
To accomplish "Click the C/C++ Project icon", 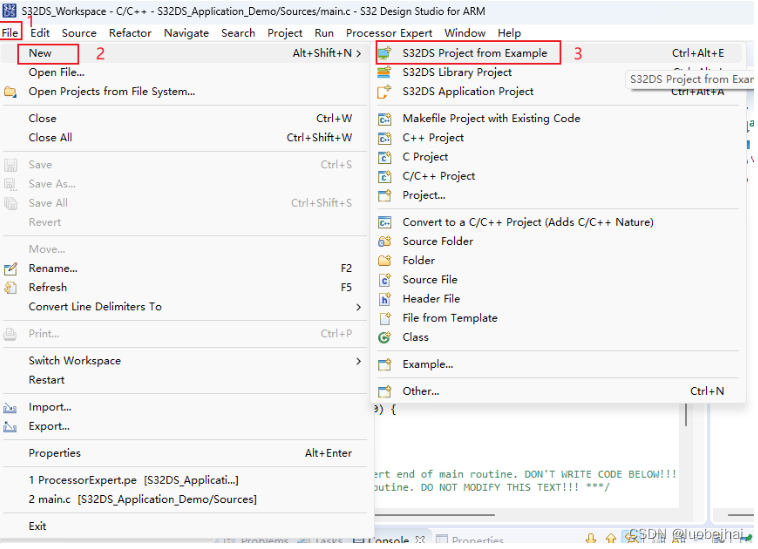I will tap(384, 177).
